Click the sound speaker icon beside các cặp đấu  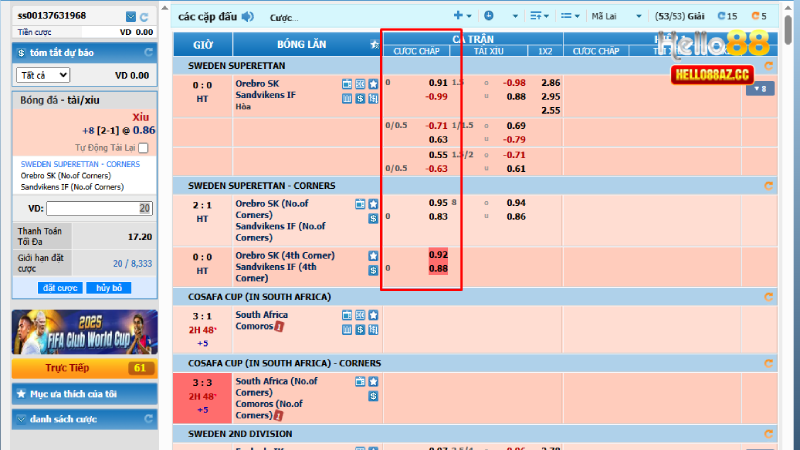(248, 17)
